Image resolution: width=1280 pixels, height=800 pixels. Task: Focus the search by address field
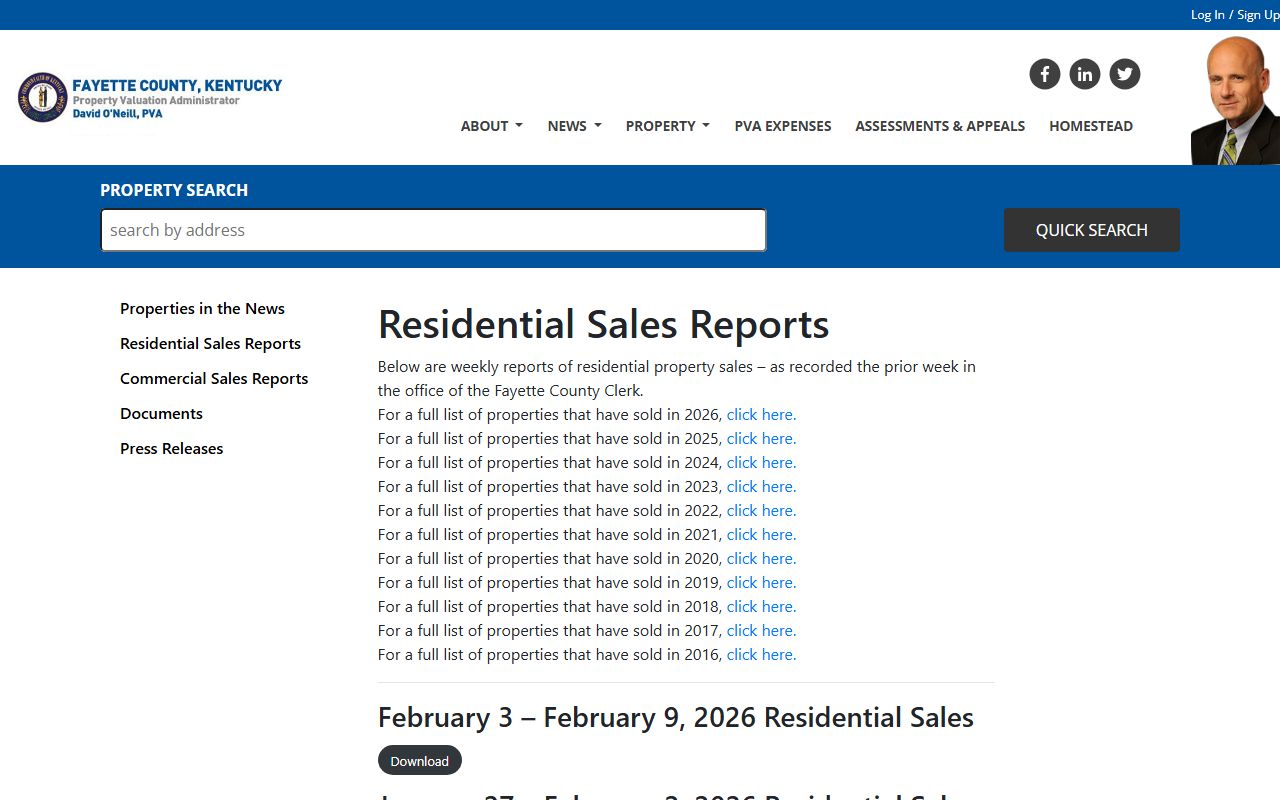(433, 230)
